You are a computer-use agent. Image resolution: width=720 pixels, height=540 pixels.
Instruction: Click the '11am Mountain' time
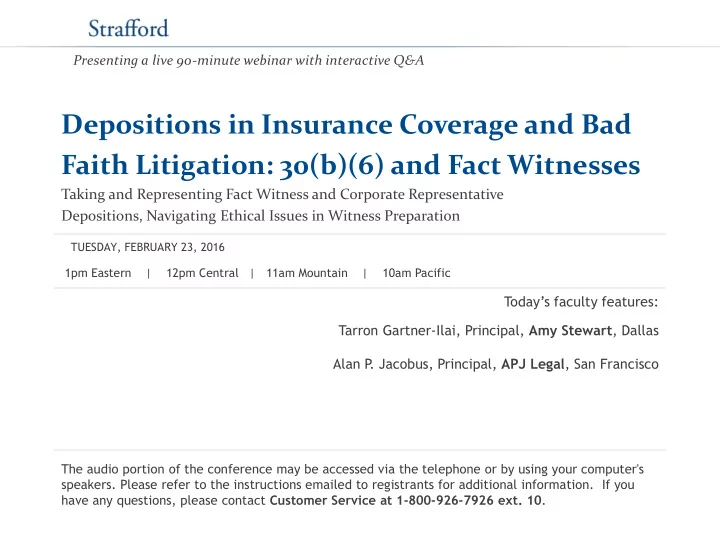(307, 273)
